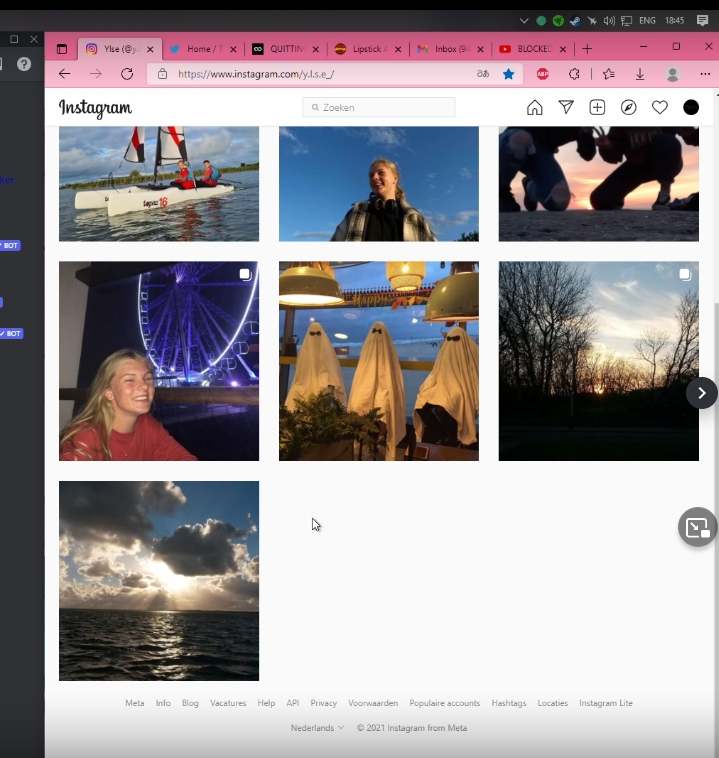Image resolution: width=719 pixels, height=758 pixels.
Task: Expand hidden system tray icons chevron
Action: (x=524, y=21)
